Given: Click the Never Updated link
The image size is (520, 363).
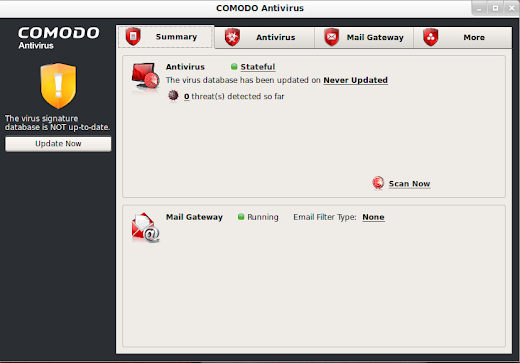Looking at the screenshot, I should click(x=355, y=80).
